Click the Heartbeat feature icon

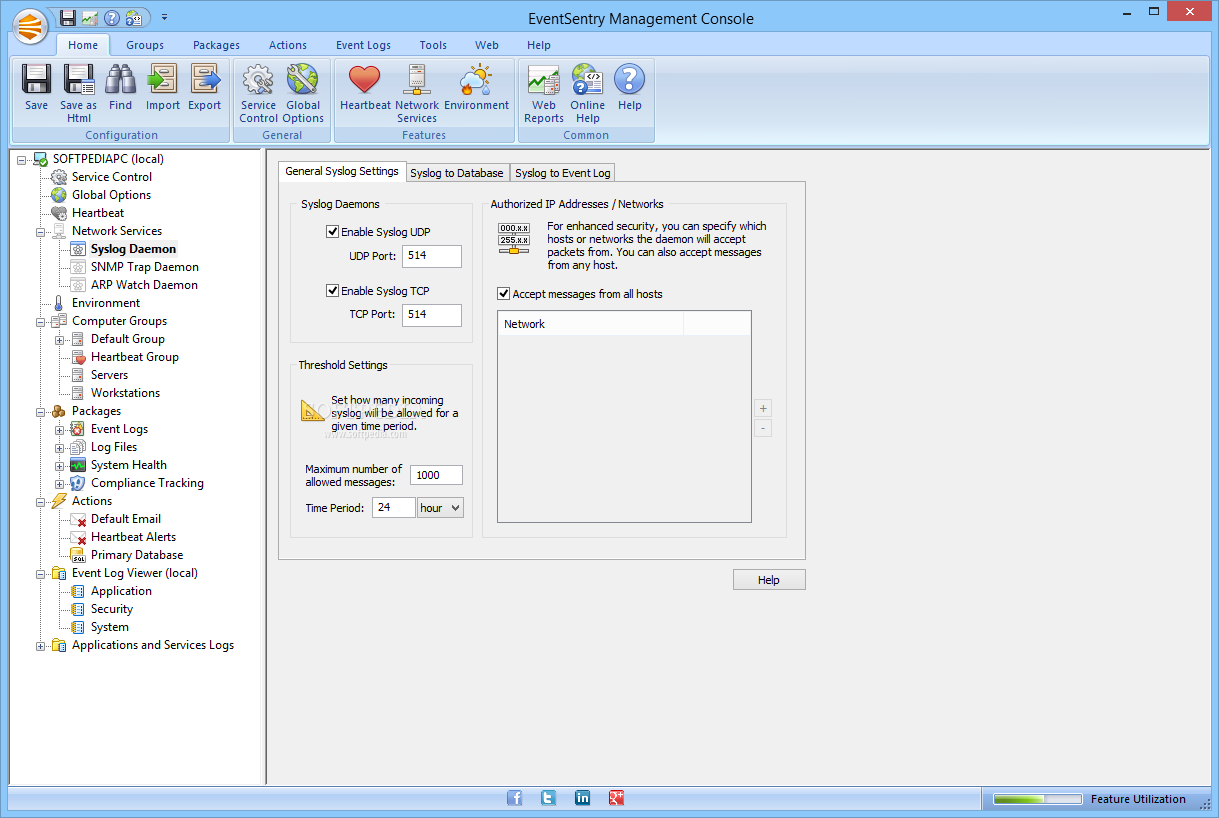[x=365, y=87]
